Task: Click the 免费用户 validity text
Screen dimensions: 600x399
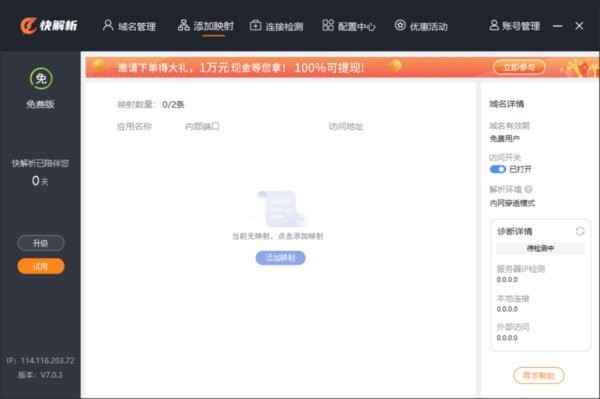Action: pos(504,138)
